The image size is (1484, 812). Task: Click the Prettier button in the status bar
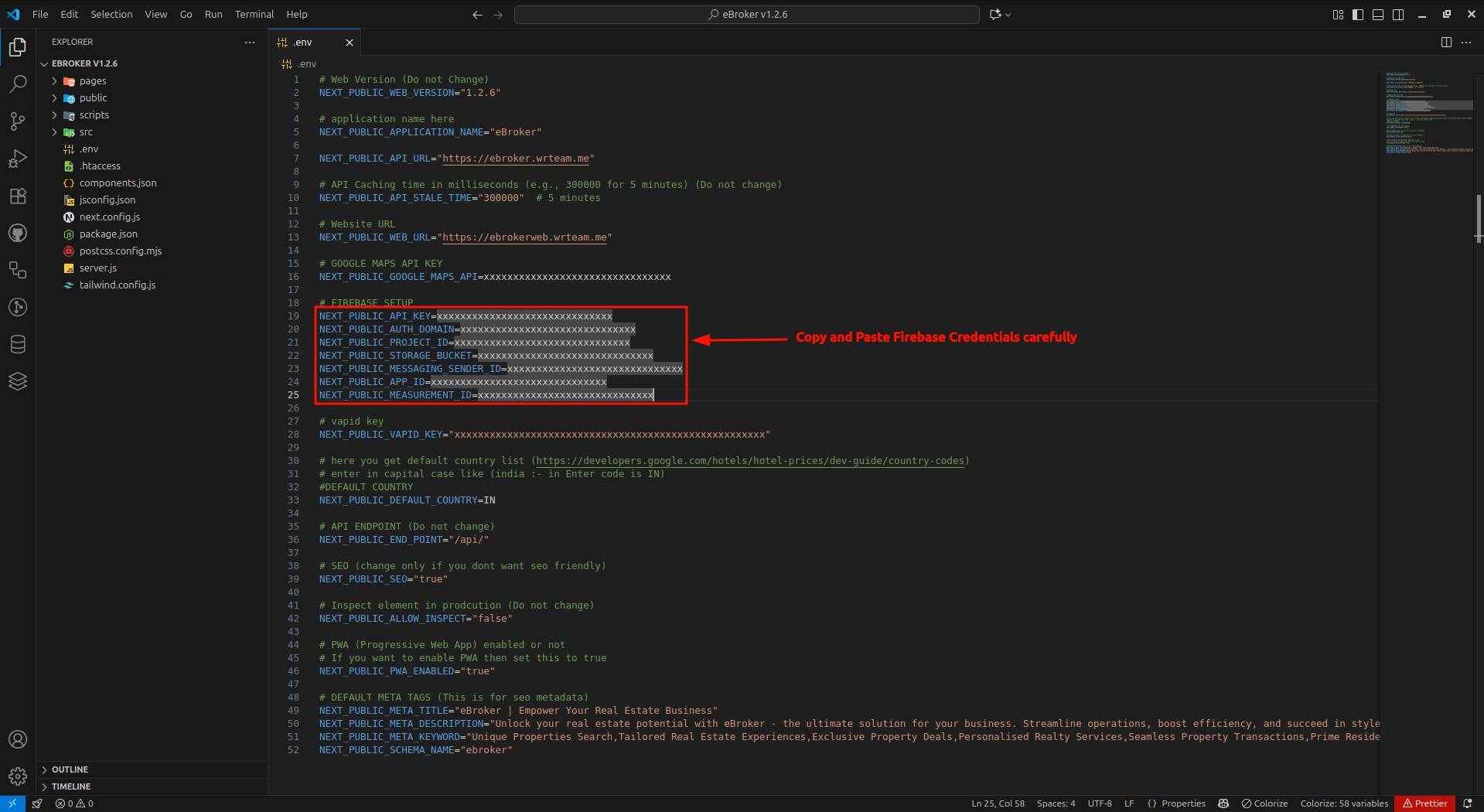point(1424,803)
